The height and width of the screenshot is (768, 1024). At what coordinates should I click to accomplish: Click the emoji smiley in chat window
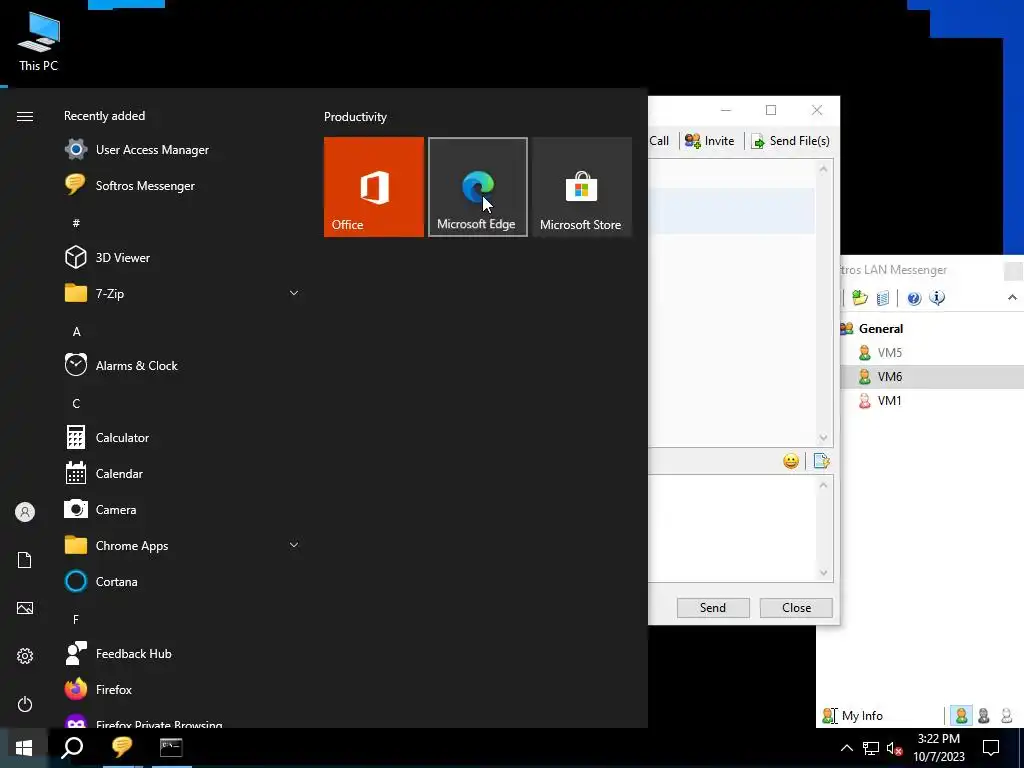[x=791, y=461]
